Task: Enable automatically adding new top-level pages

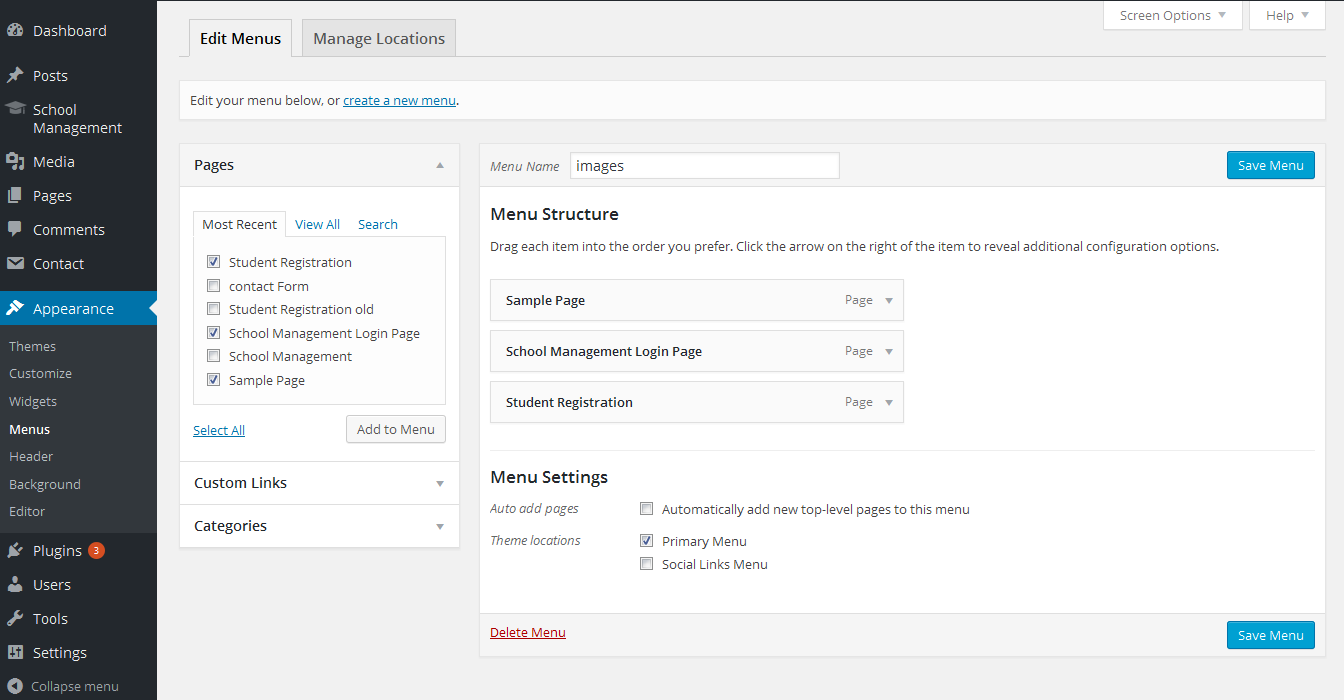Action: coord(646,508)
